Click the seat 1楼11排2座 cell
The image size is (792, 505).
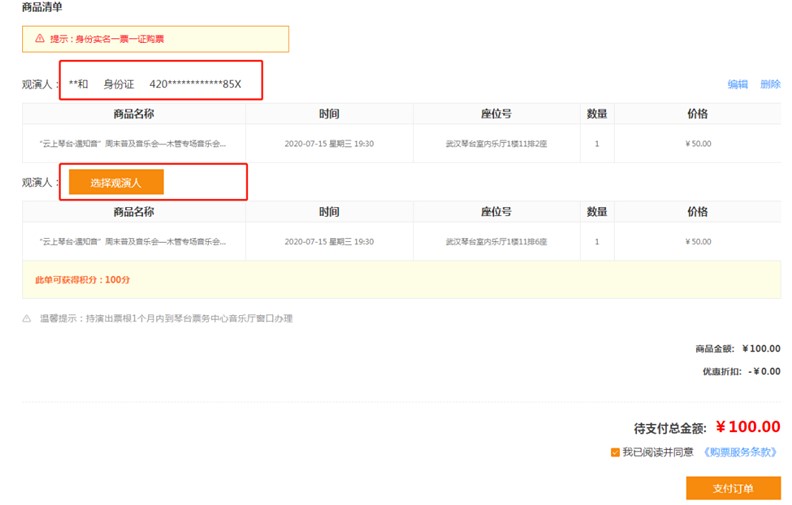[496, 144]
